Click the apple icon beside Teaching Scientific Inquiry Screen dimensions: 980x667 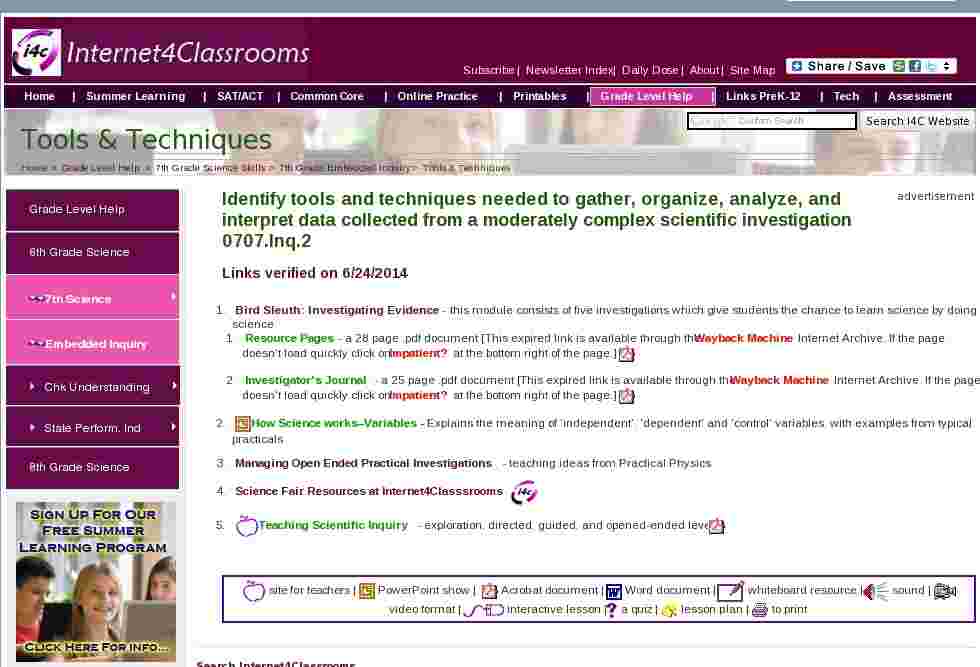click(x=246, y=525)
